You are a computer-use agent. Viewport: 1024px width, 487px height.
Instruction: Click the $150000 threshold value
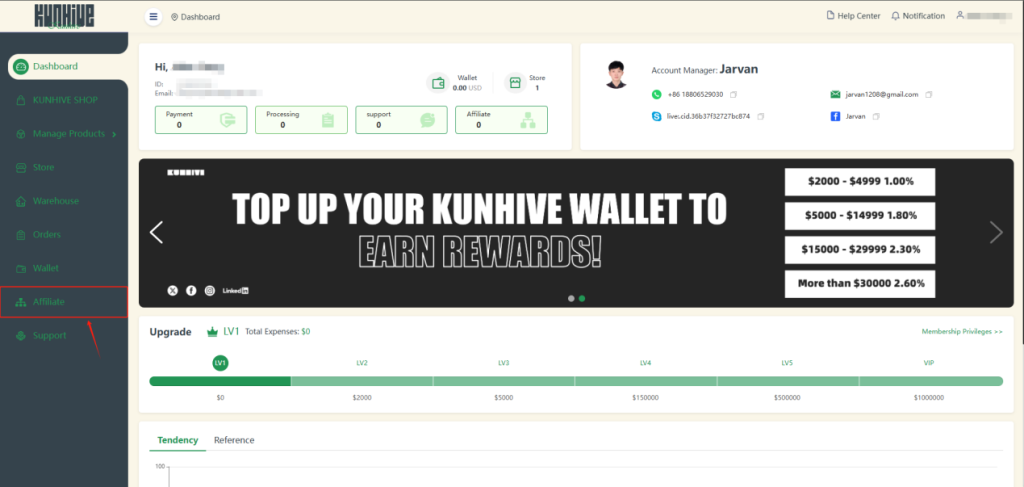click(x=645, y=398)
